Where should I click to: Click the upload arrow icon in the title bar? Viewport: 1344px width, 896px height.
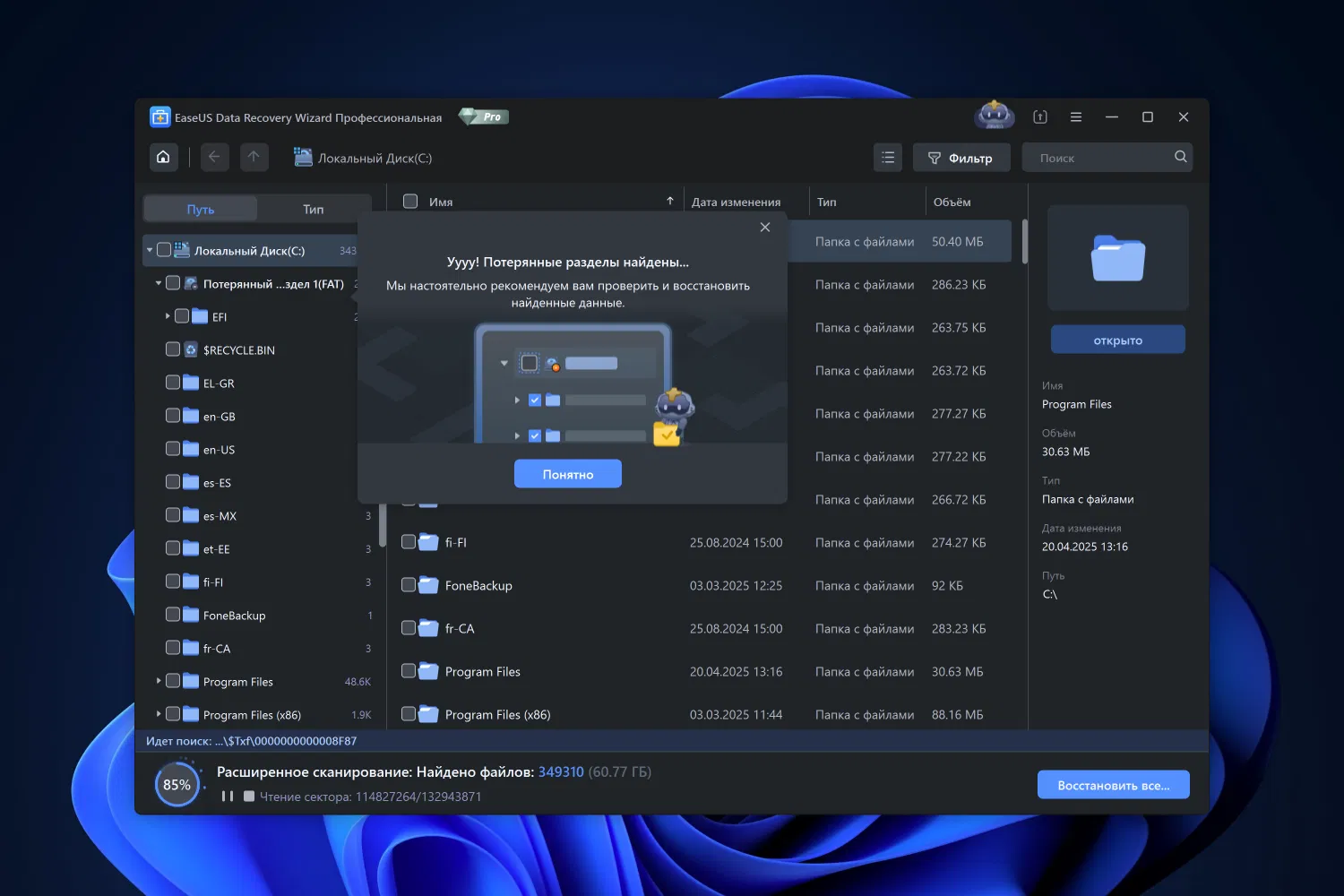(1040, 117)
